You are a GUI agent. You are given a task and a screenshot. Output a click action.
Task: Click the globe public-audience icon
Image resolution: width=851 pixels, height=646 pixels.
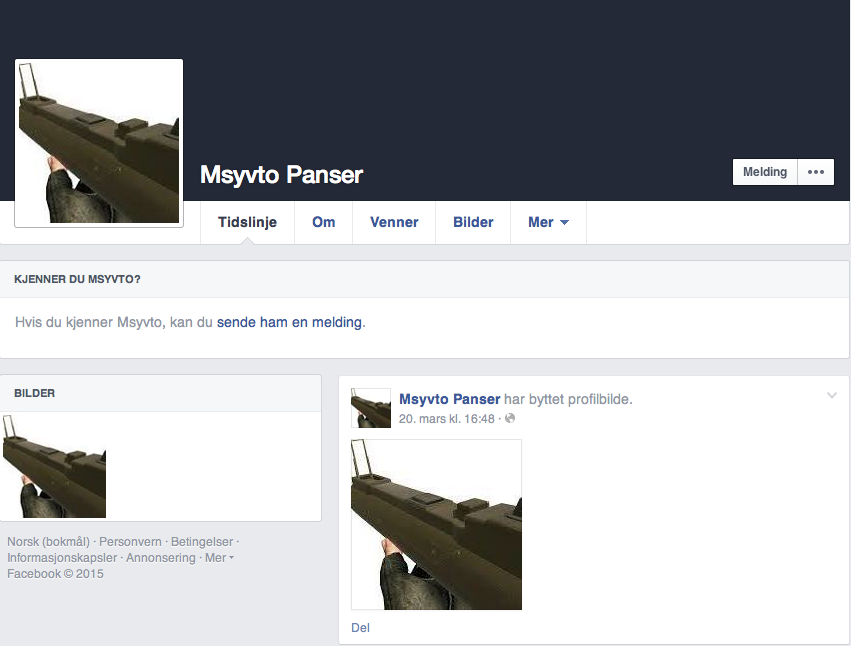tap(510, 419)
